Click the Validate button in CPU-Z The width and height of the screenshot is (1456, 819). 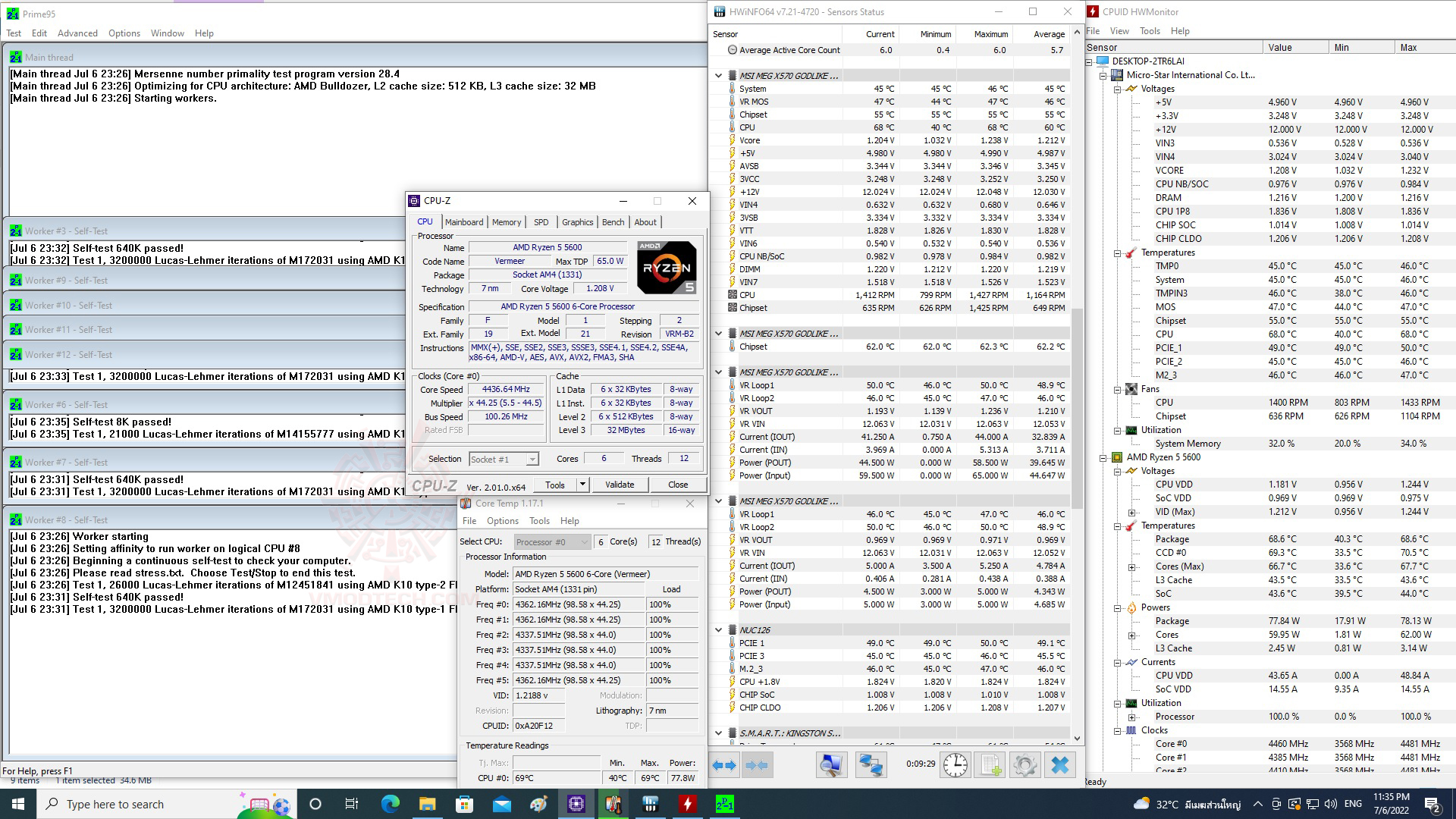[620, 485]
